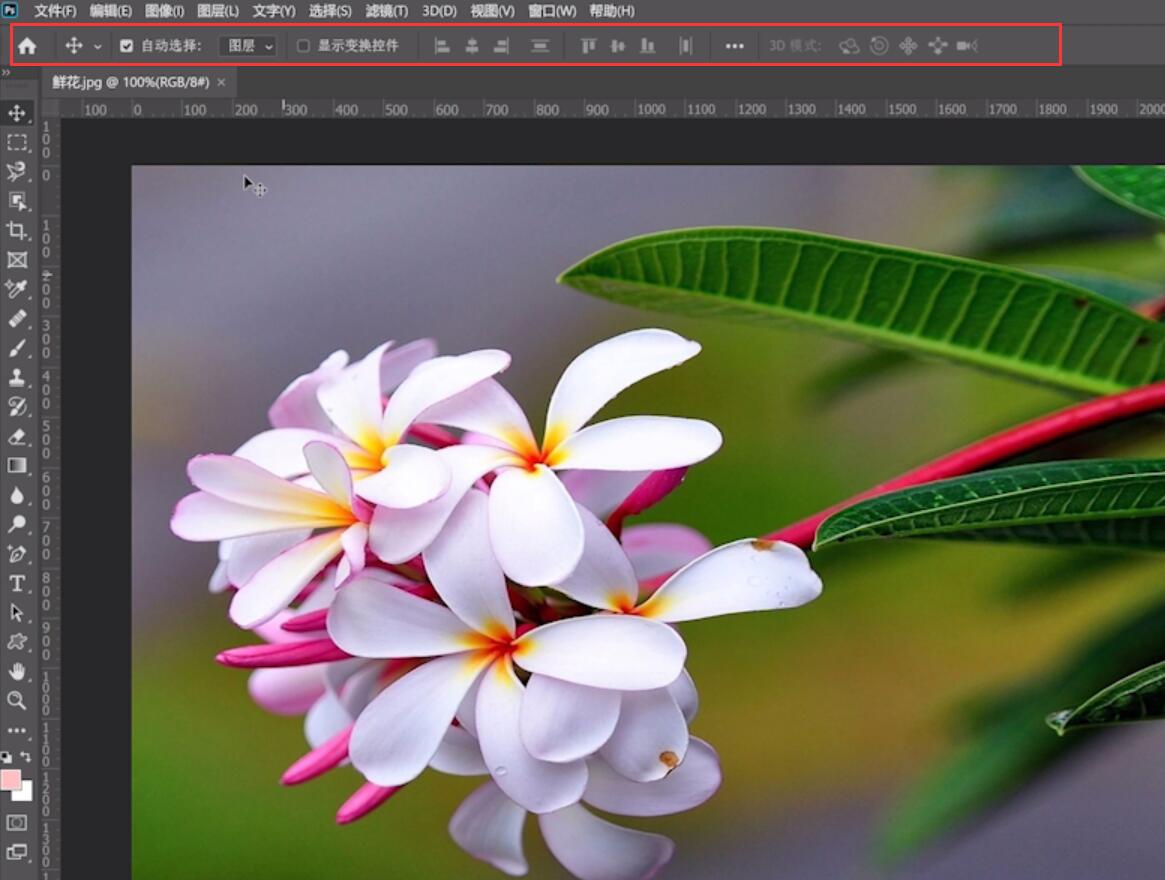Choose the Path Selection tool
This screenshot has width=1165, height=880.
click(16, 612)
